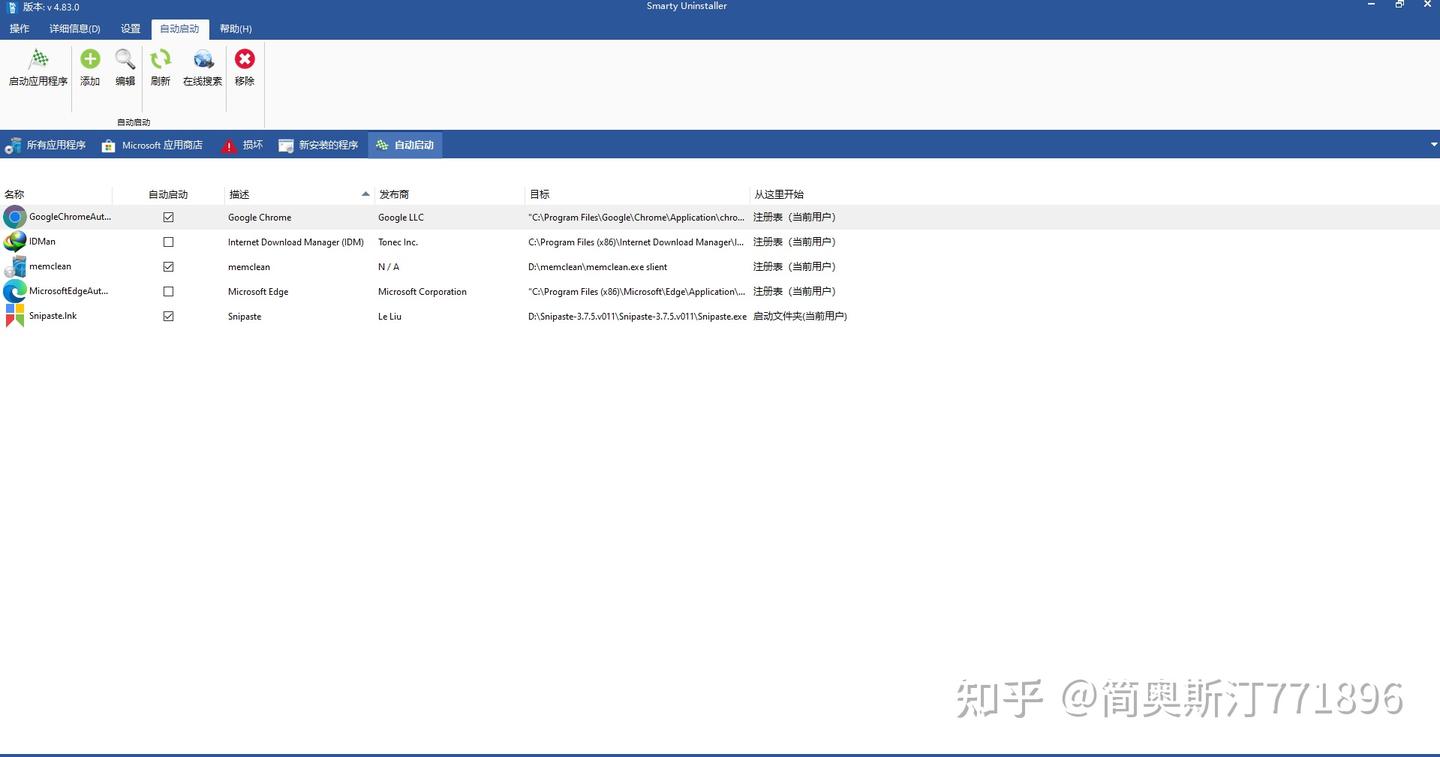Select Microsoft Corporation publisher cell
The height and width of the screenshot is (757, 1440).
point(422,292)
